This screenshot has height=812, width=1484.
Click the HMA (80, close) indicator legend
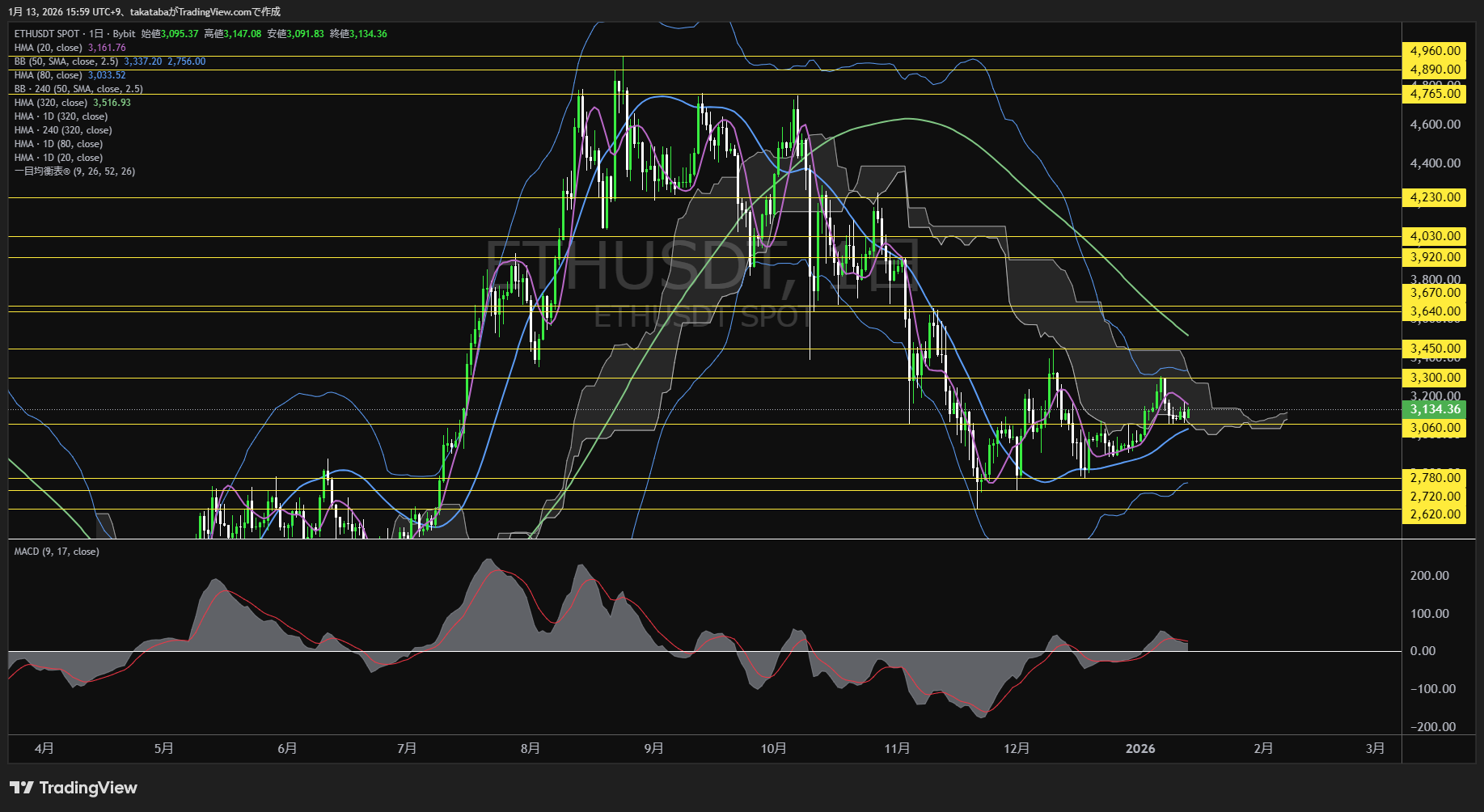(49, 75)
